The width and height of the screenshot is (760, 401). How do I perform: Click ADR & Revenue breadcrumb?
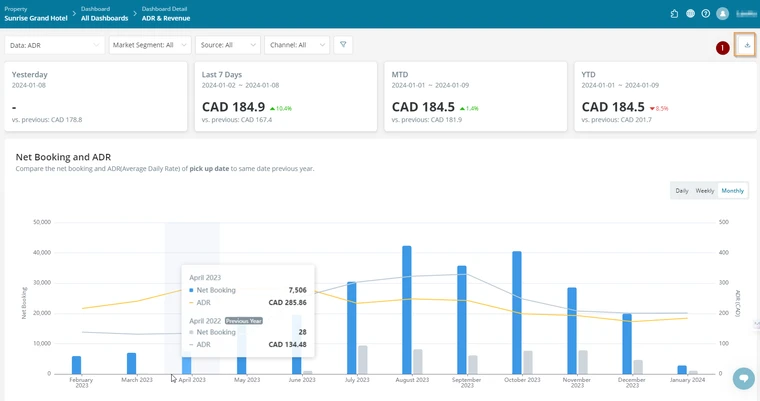click(x=166, y=18)
